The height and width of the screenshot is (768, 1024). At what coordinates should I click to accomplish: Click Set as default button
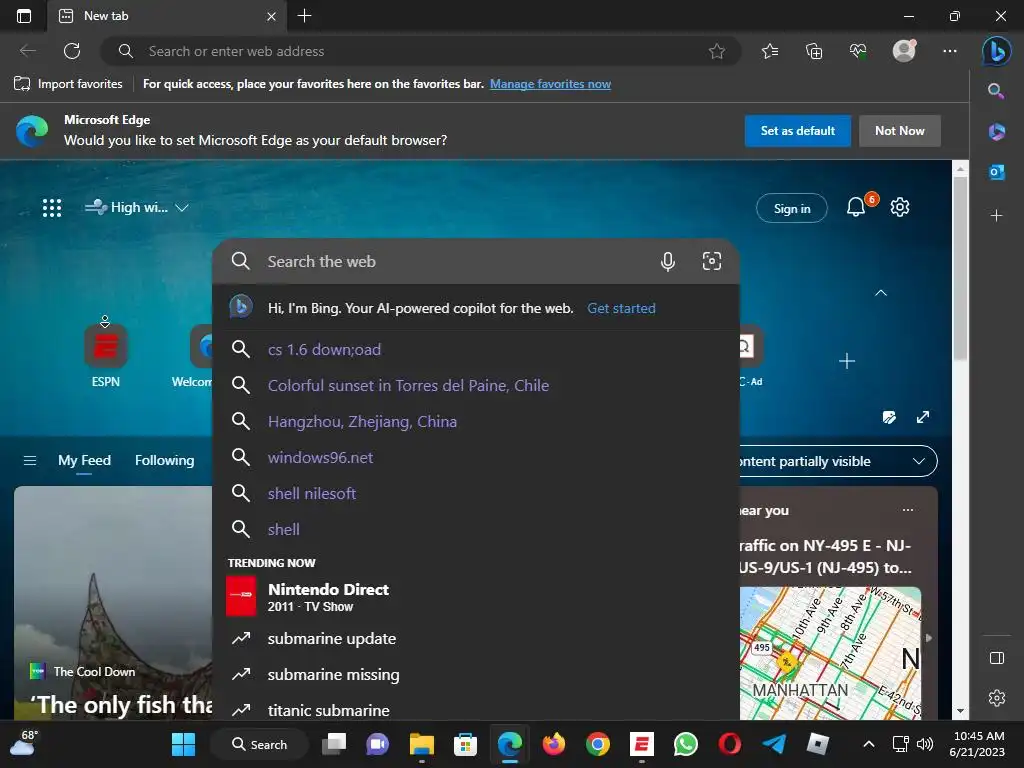coord(797,131)
